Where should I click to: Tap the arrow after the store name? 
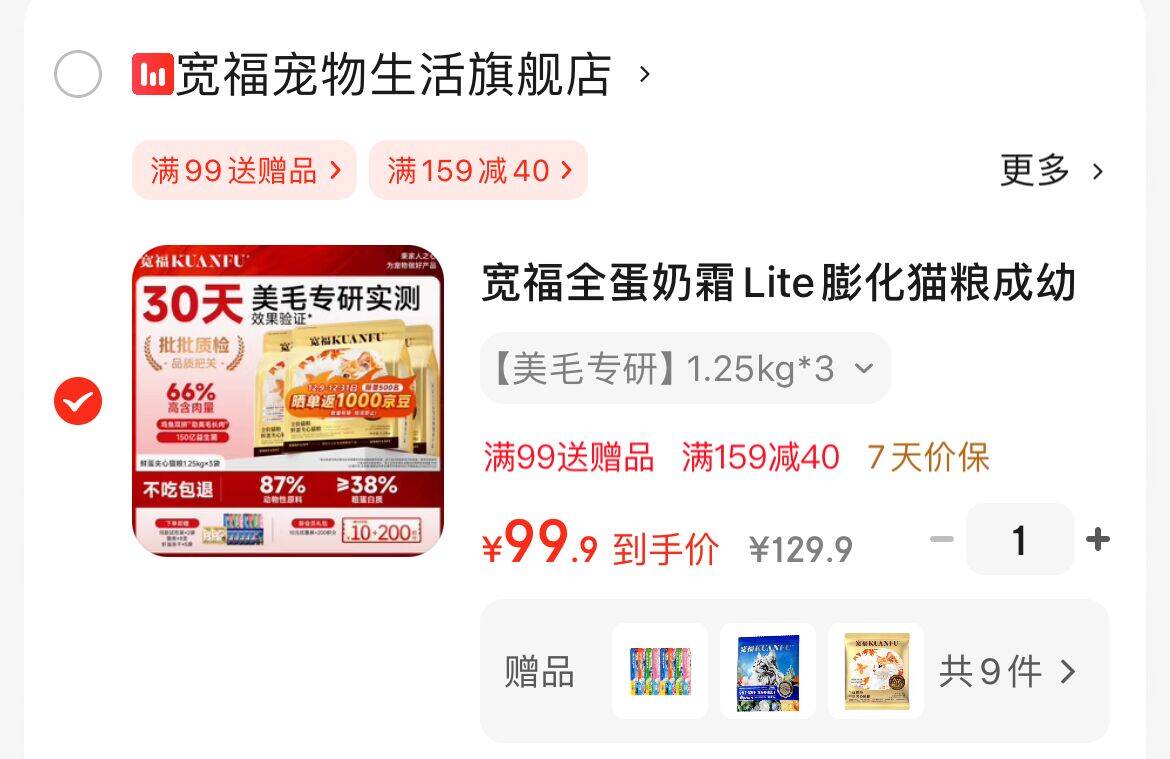(645, 74)
